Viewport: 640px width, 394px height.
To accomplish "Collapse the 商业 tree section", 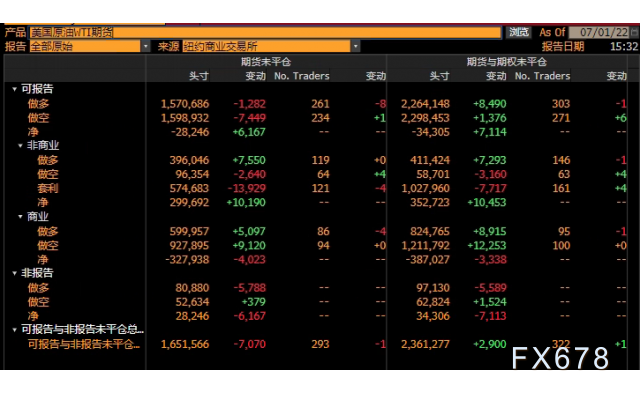I will [x=20, y=217].
